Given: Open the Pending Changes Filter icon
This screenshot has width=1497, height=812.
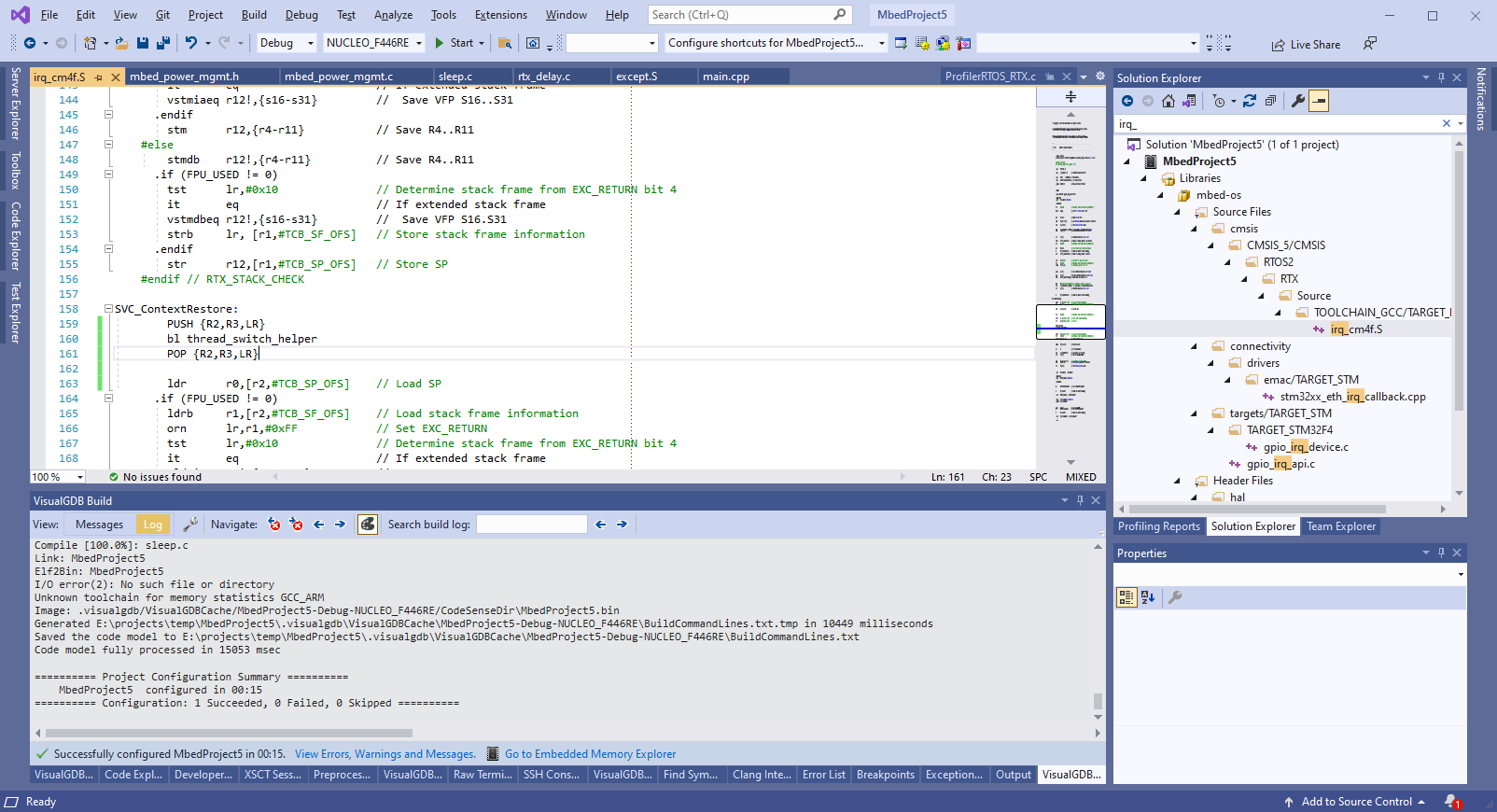Looking at the screenshot, I should pos(1219,101).
